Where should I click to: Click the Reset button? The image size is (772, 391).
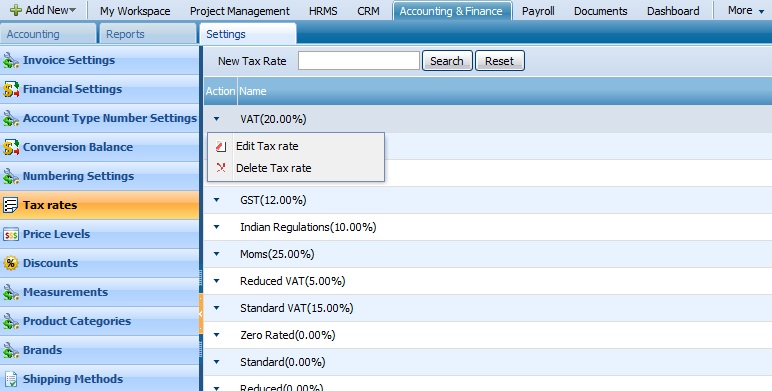500,61
